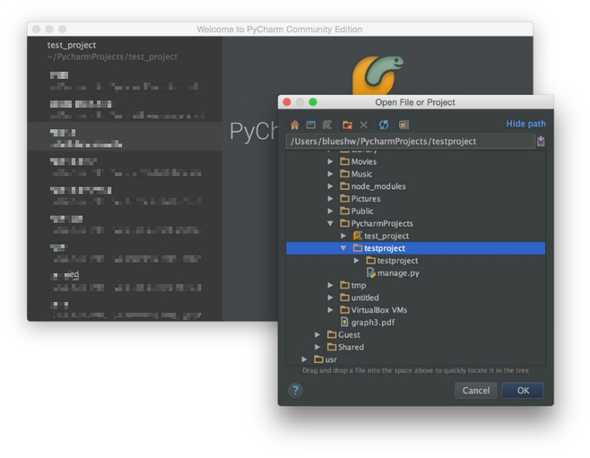This screenshot has width=590, height=458.
Task: Open the path history icon beside path field
Action: pos(541,142)
